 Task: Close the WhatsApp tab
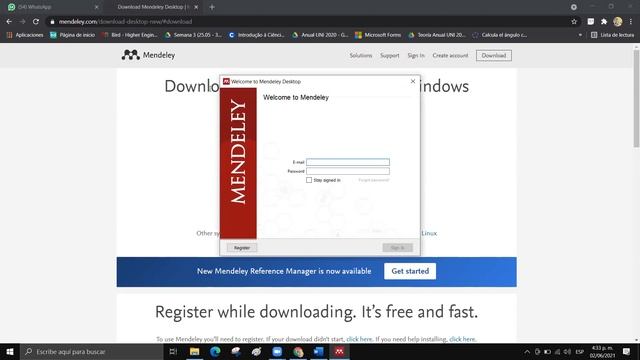click(97, 7)
